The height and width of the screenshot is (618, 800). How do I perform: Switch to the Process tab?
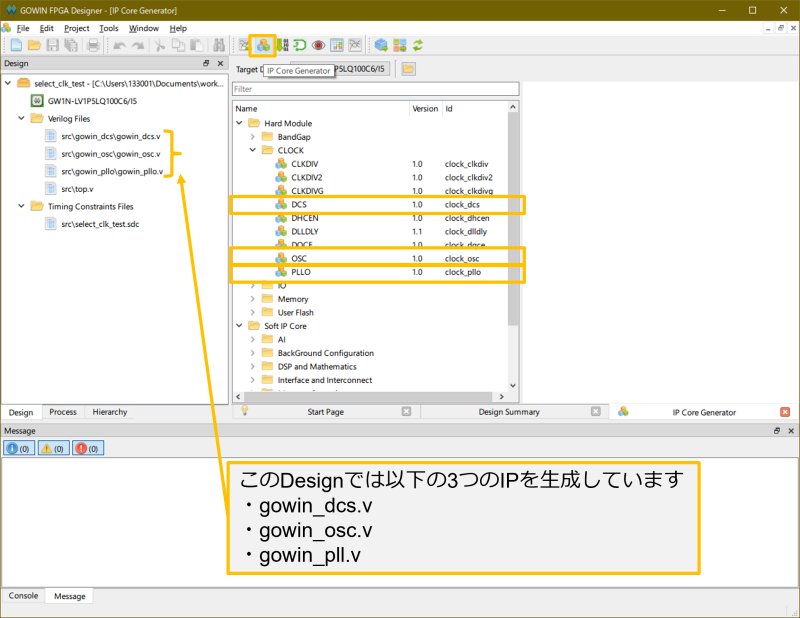pyautogui.click(x=63, y=412)
